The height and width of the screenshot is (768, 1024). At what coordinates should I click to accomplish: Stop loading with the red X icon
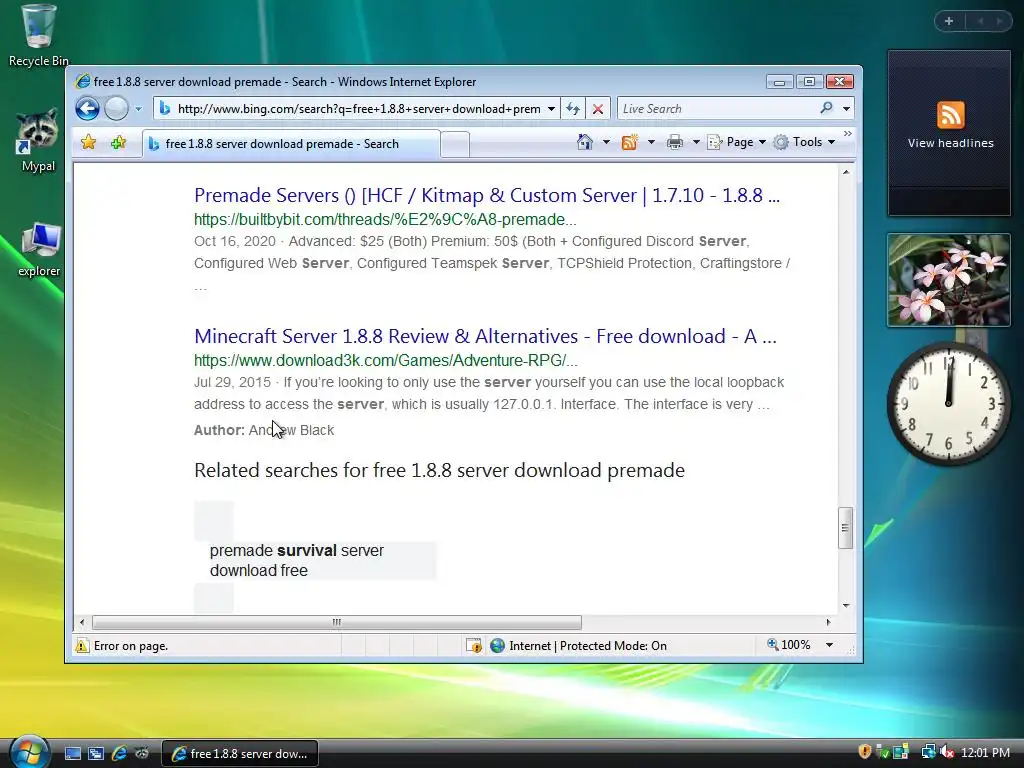coord(598,108)
